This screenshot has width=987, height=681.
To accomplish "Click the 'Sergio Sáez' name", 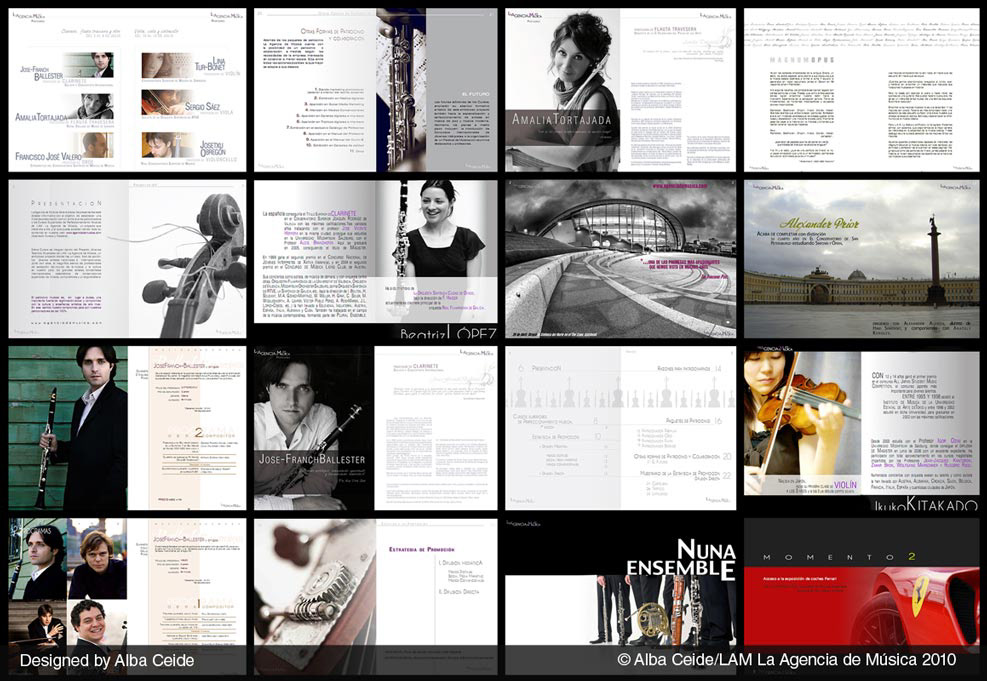I will coord(202,106).
